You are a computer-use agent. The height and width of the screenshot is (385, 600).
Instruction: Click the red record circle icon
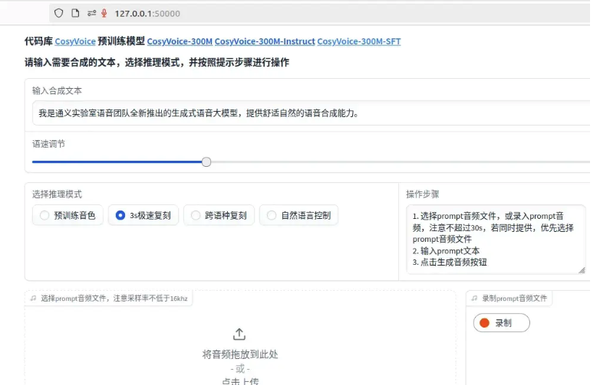[x=484, y=323]
